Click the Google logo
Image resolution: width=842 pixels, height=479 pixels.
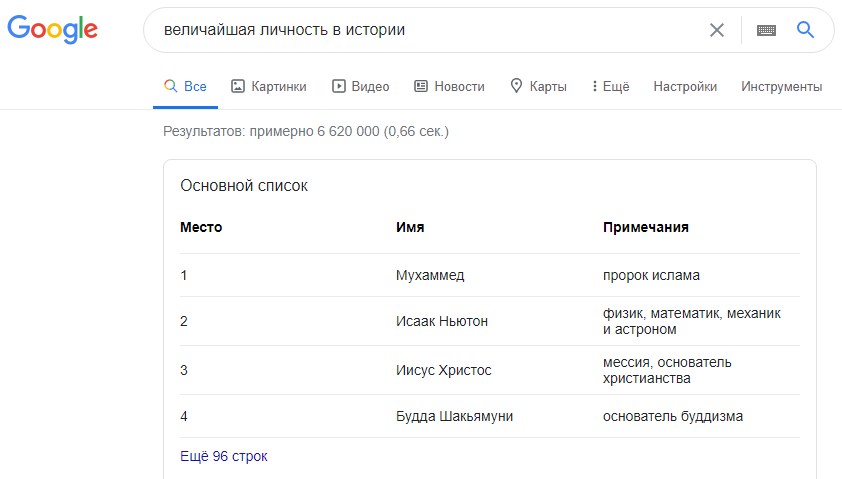52,29
